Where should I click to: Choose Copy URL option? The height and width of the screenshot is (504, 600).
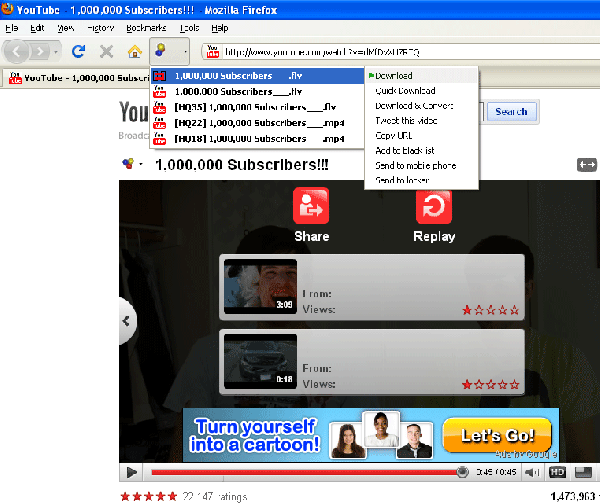tap(422, 135)
